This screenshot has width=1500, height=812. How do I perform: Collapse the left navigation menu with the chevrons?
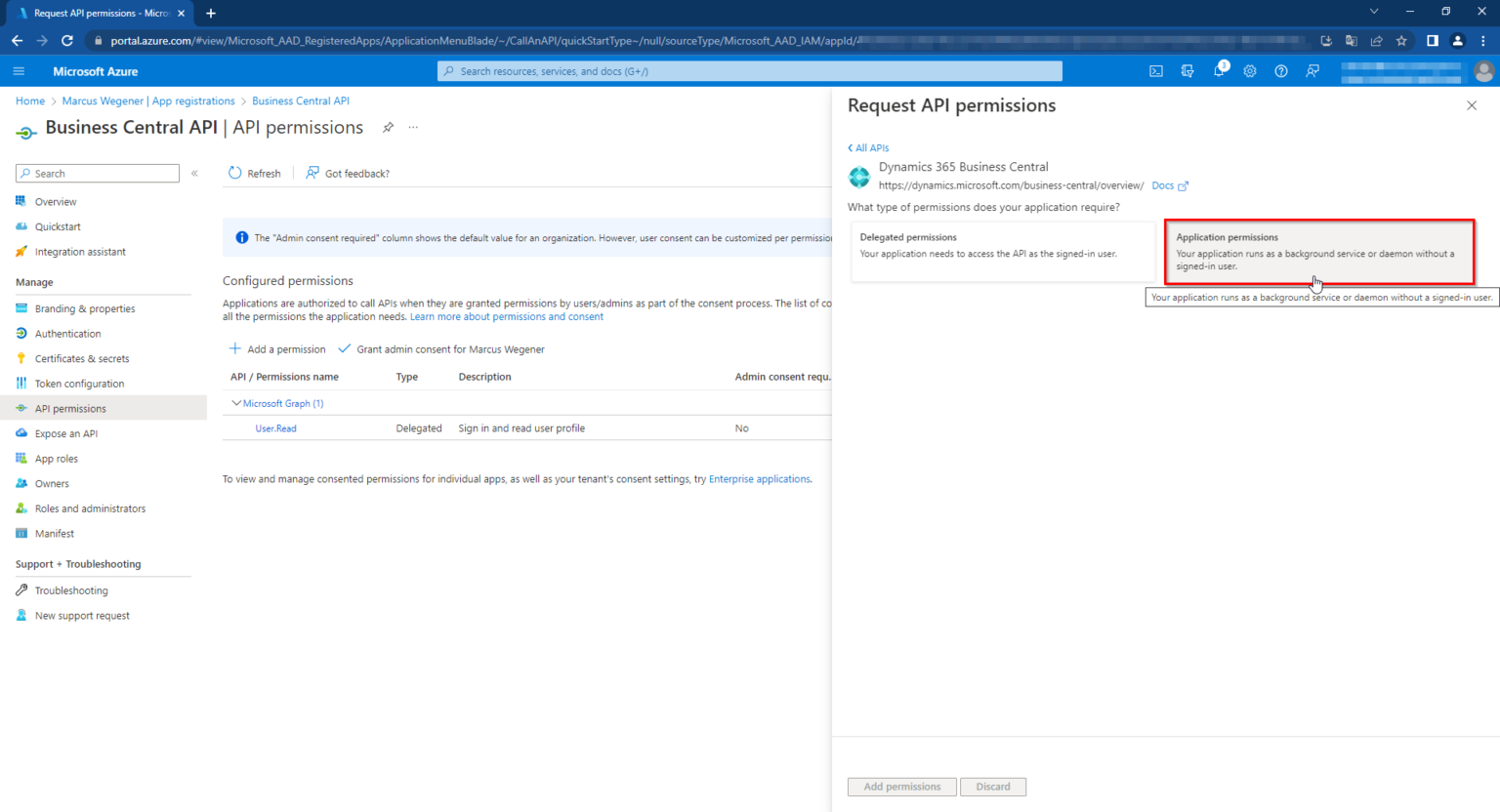pyautogui.click(x=193, y=173)
